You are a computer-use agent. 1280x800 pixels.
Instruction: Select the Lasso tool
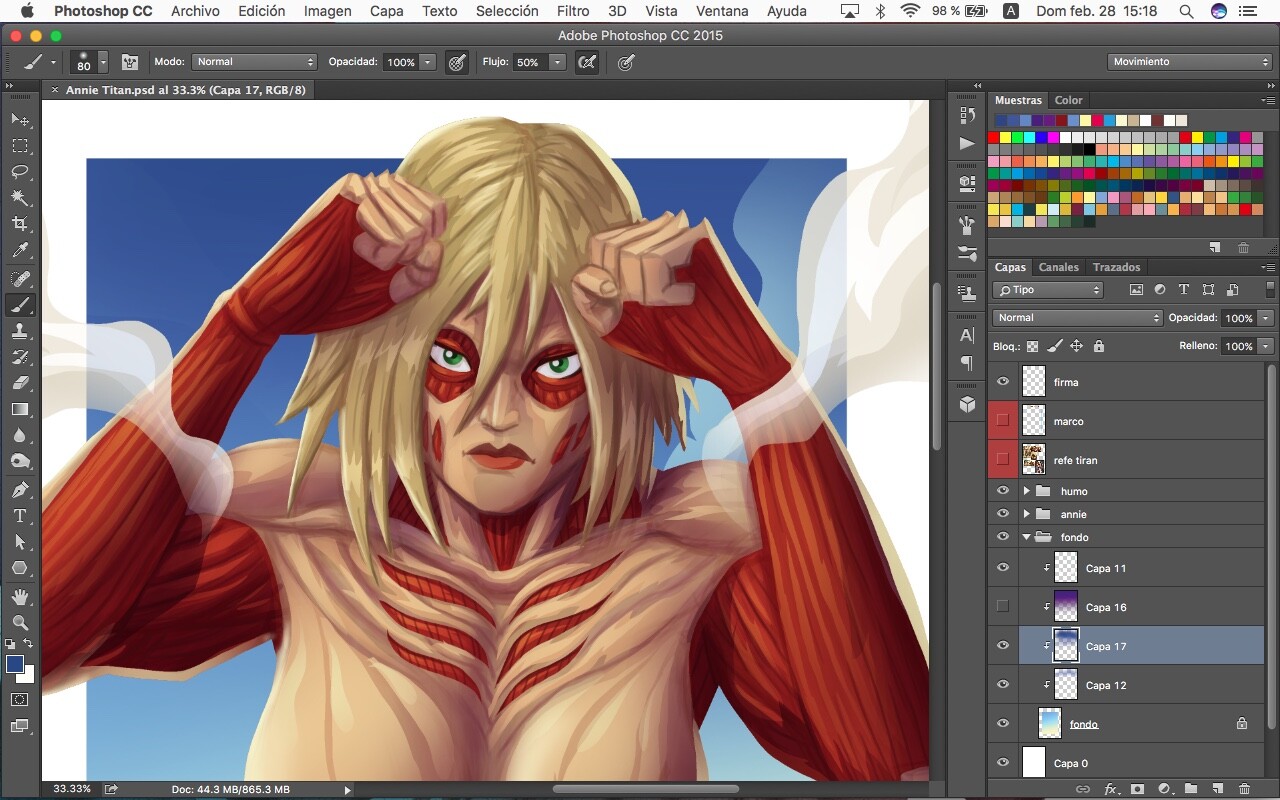(20, 172)
